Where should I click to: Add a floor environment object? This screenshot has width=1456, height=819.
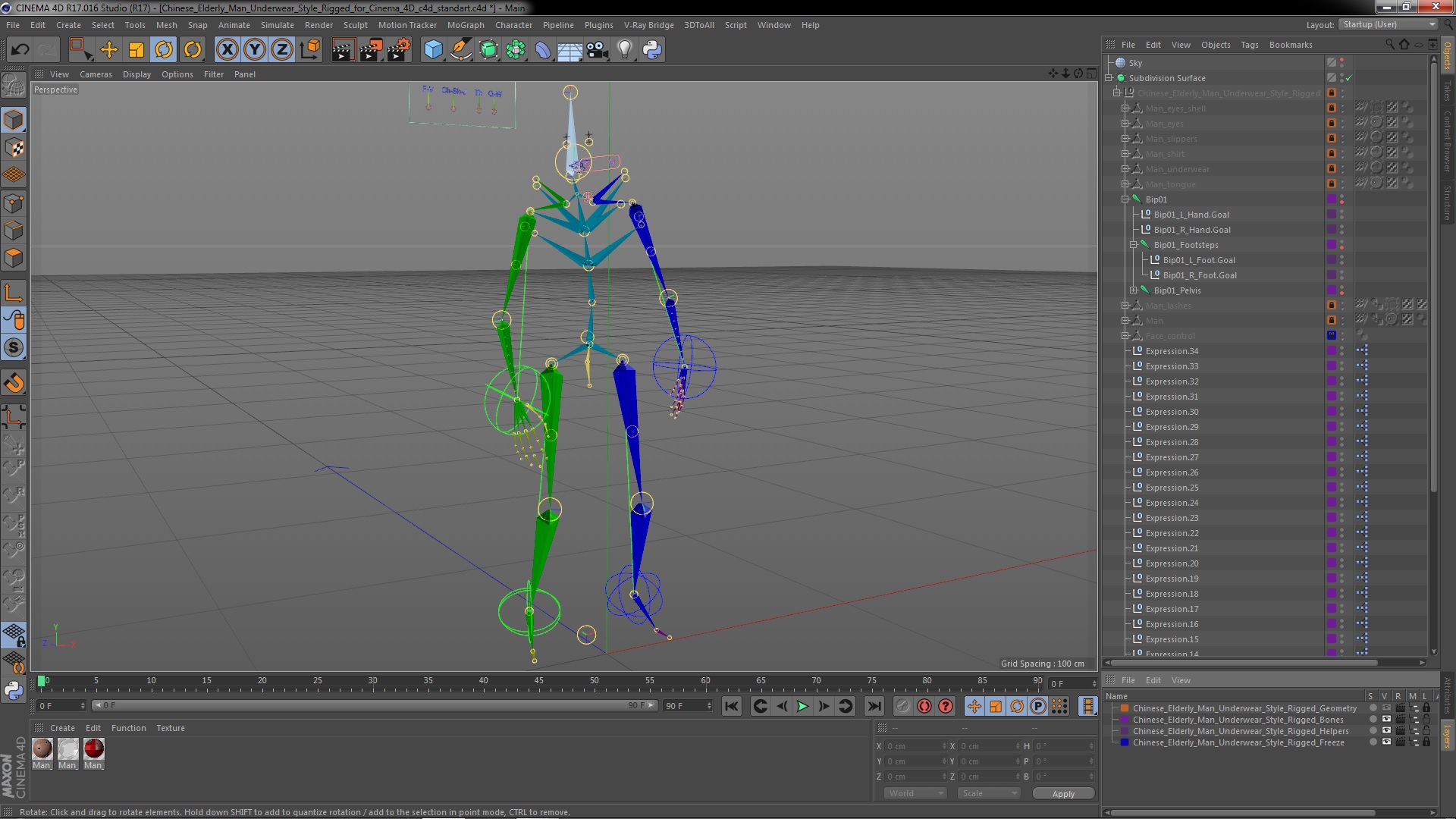570,50
